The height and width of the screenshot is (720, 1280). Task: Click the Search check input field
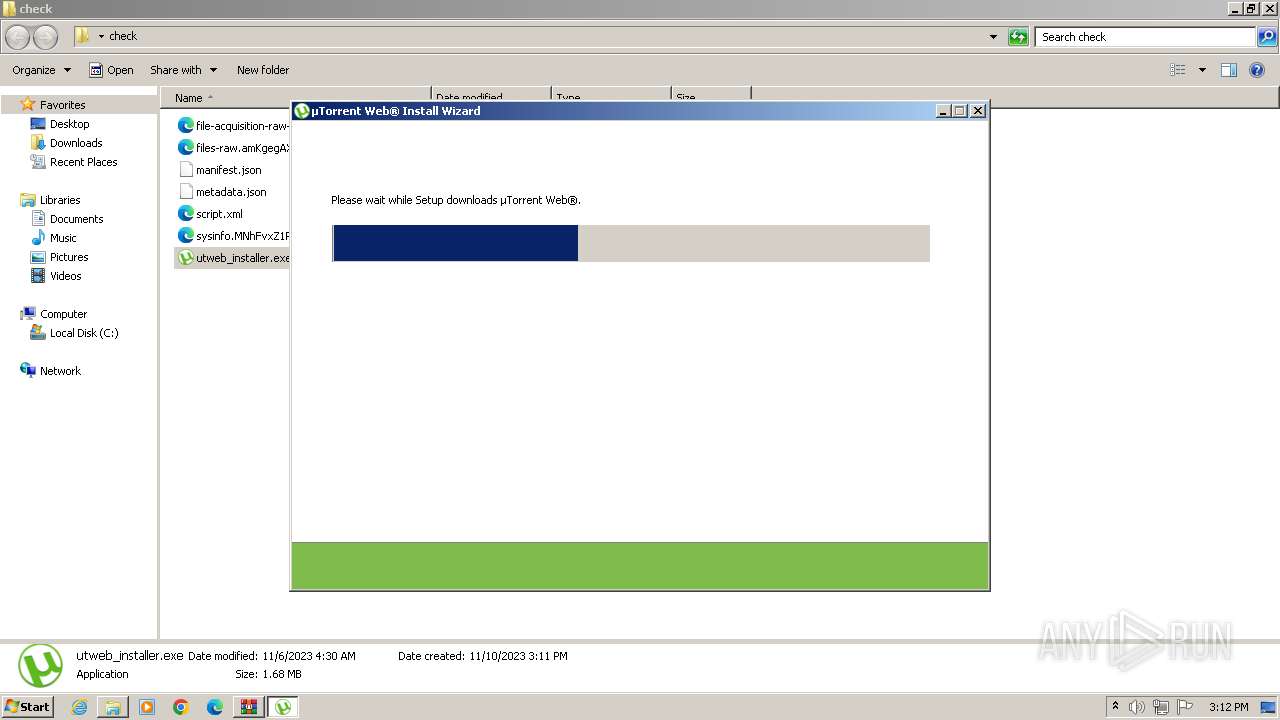click(x=1146, y=37)
